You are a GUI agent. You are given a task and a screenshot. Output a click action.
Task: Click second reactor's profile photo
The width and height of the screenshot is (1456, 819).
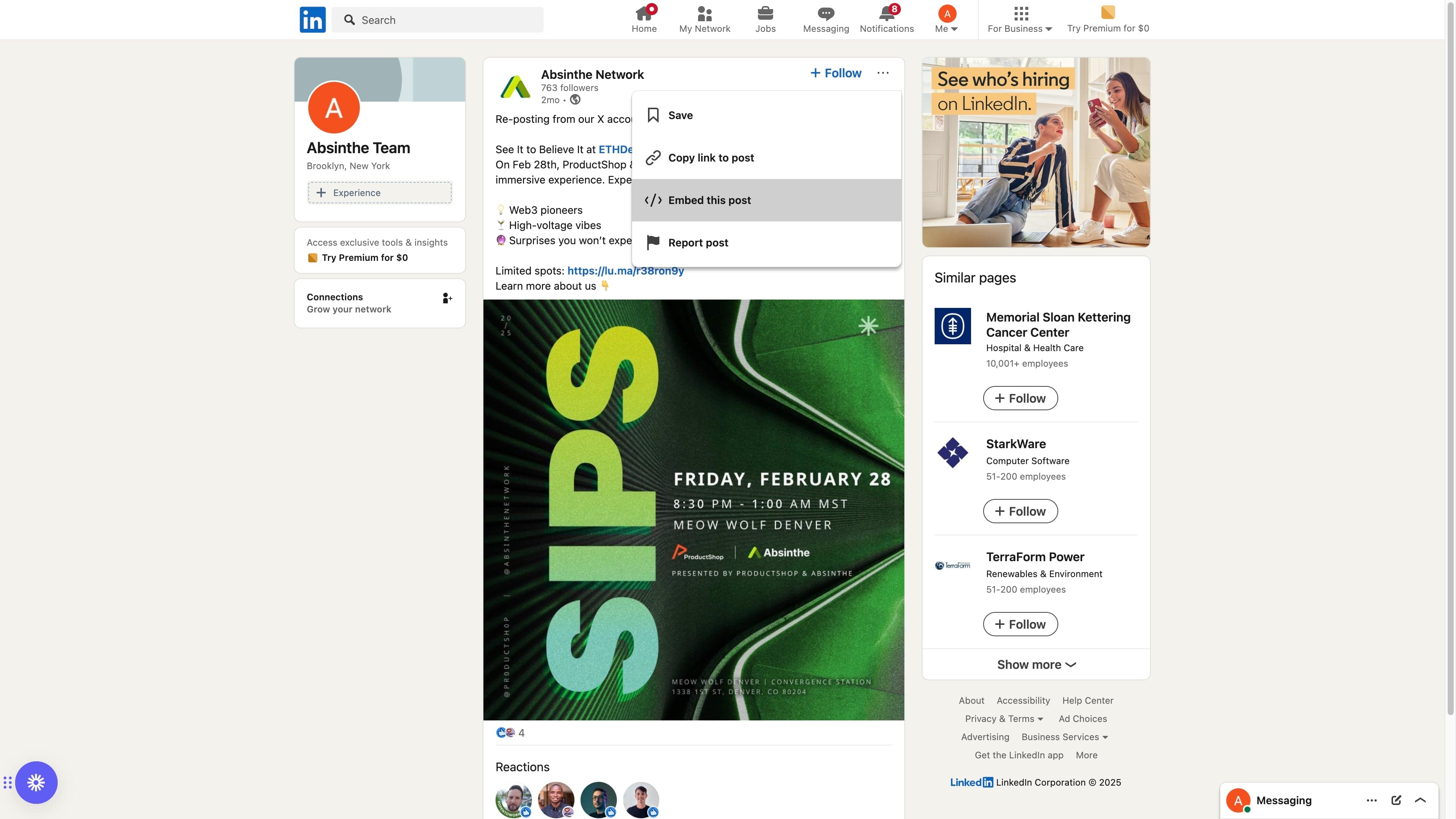[556, 800]
